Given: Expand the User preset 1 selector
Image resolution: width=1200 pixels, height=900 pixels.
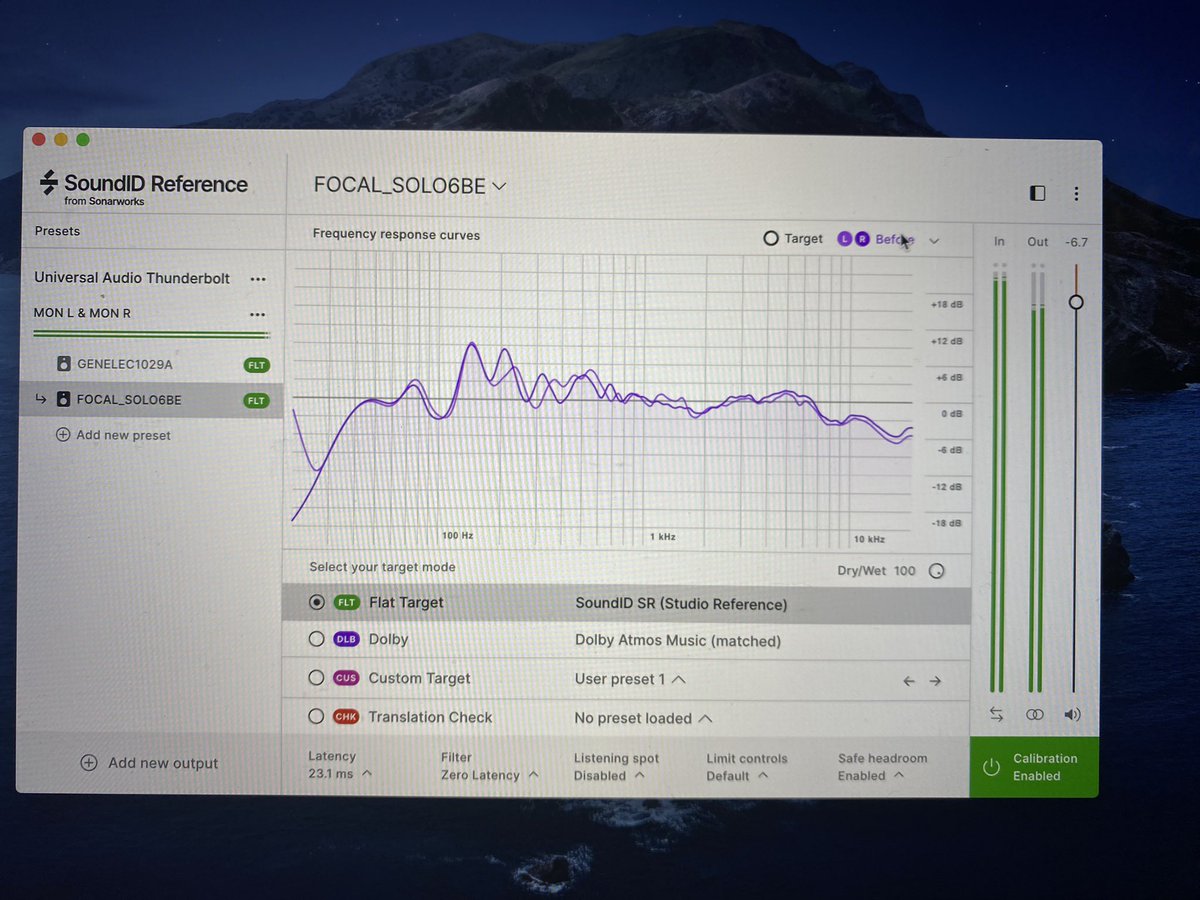Looking at the screenshot, I should point(630,679).
